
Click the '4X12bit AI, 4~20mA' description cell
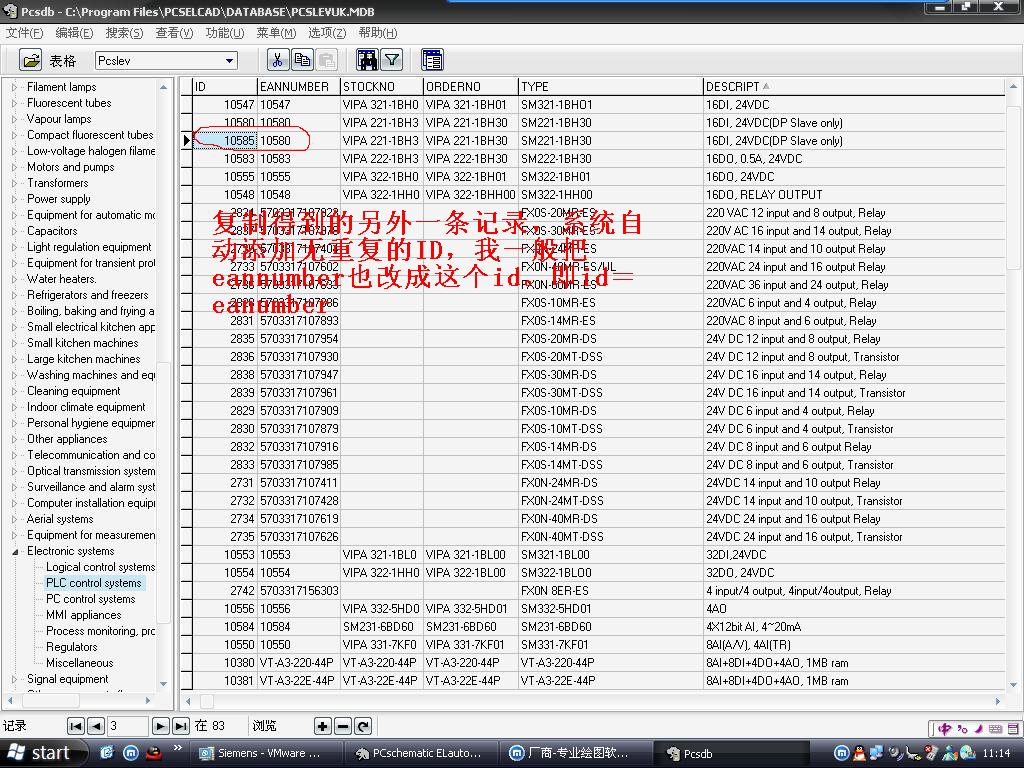853,627
